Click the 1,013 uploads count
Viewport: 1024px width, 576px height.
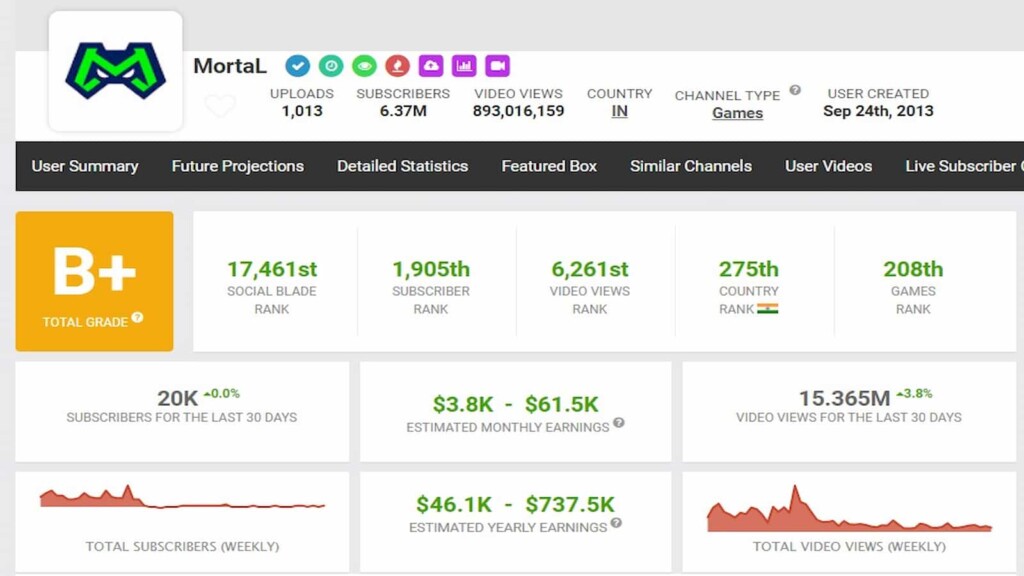pyautogui.click(x=302, y=111)
